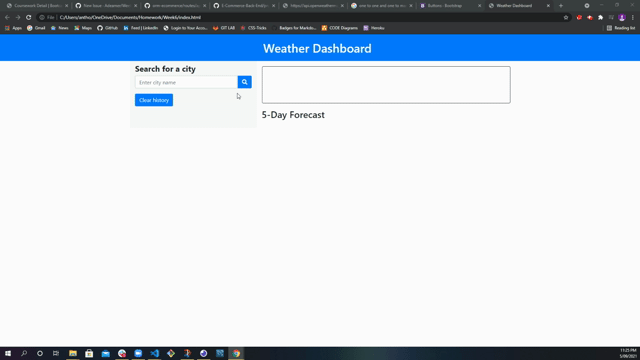Open the Mail app on taskbar
Viewport: 640px width, 360px height.
[105, 353]
